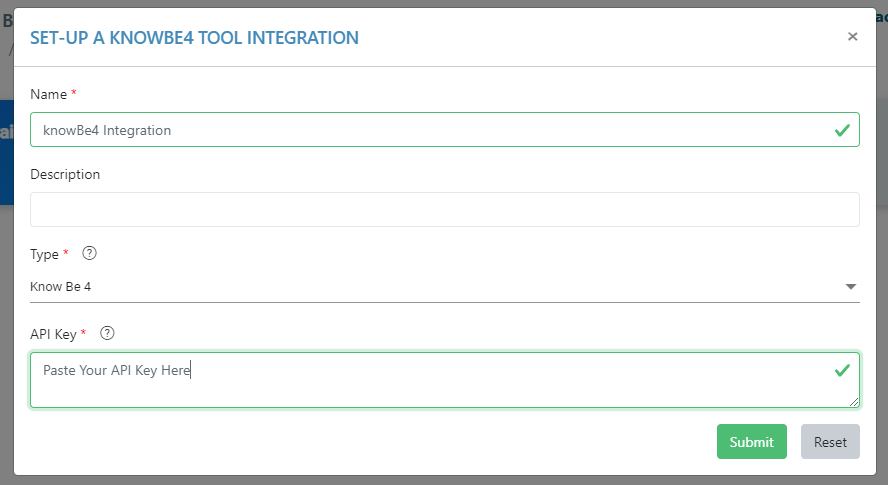Open the Type dropdown arrow
This screenshot has width=888, height=485.
(851, 287)
